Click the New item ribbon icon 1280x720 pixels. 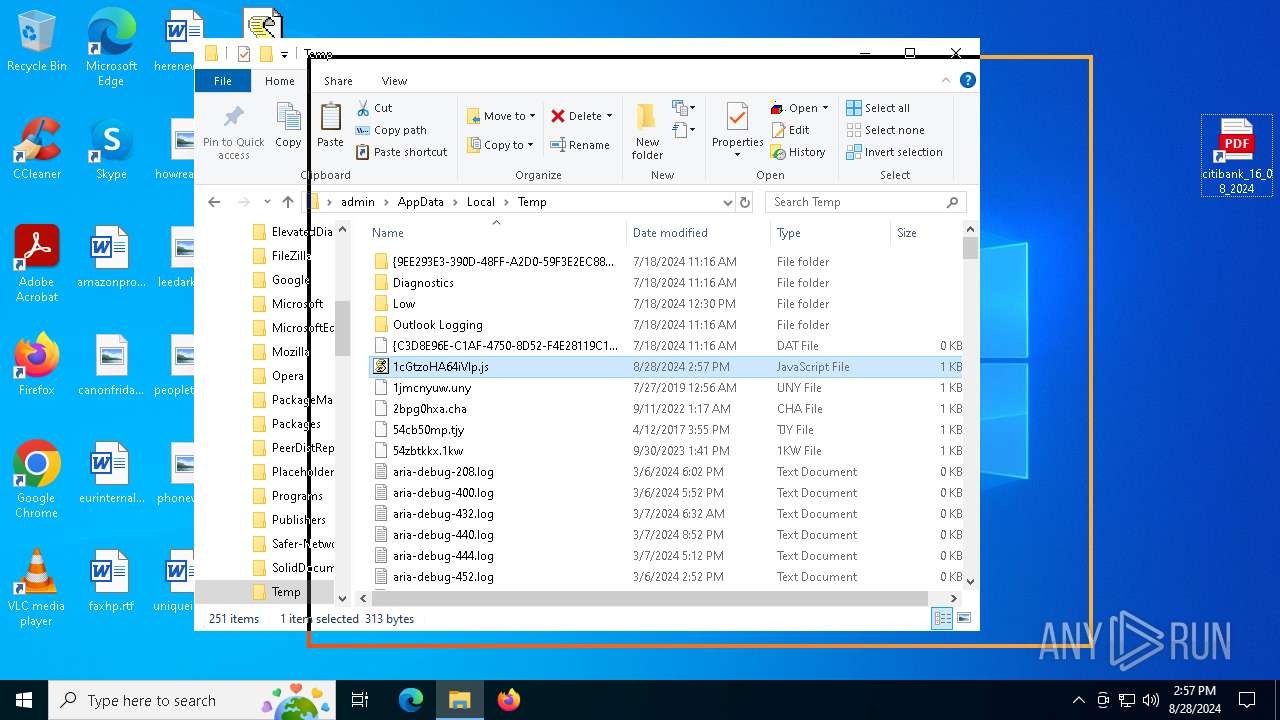click(683, 108)
